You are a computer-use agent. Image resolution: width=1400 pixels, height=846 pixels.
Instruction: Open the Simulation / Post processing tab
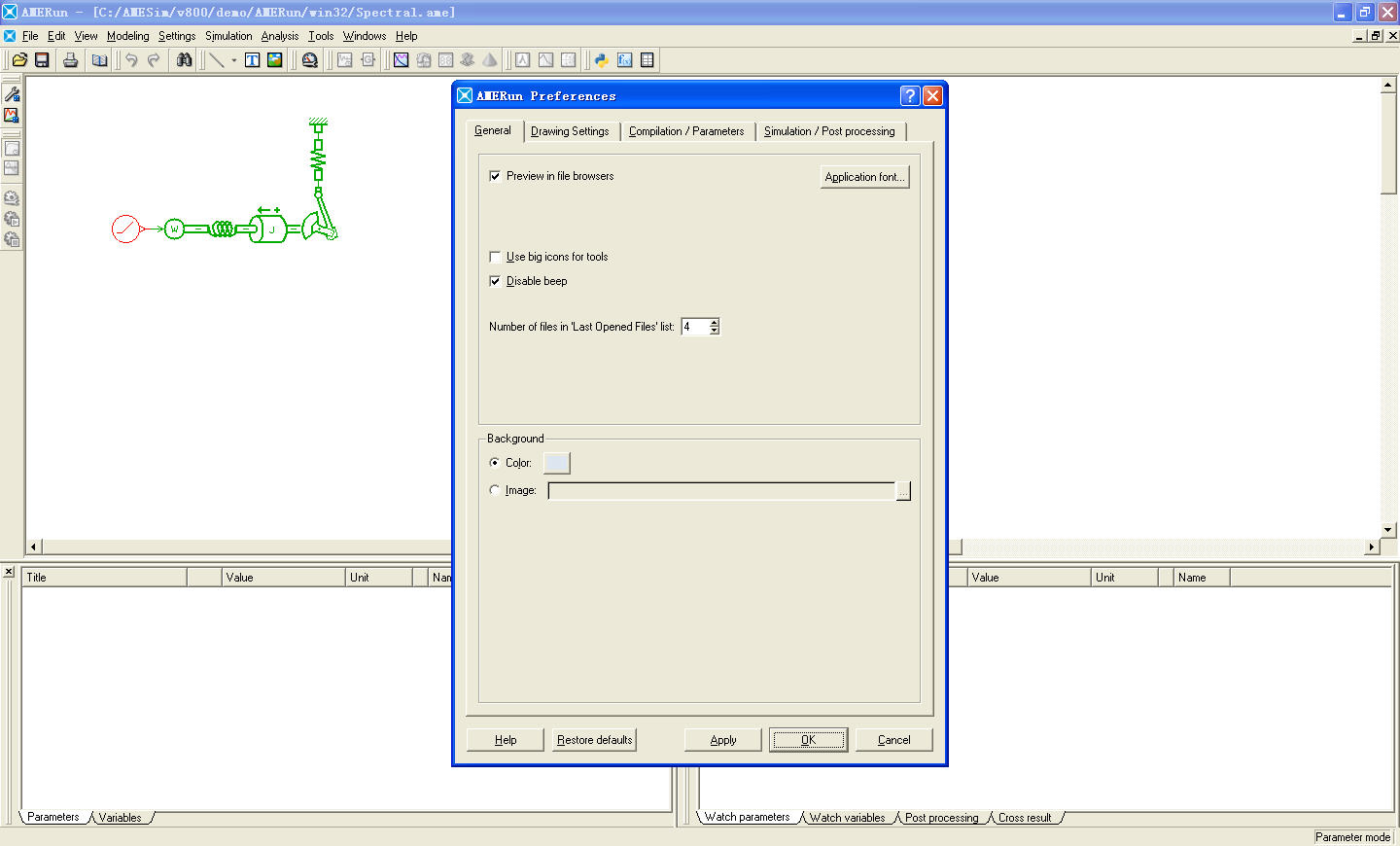pos(829,131)
